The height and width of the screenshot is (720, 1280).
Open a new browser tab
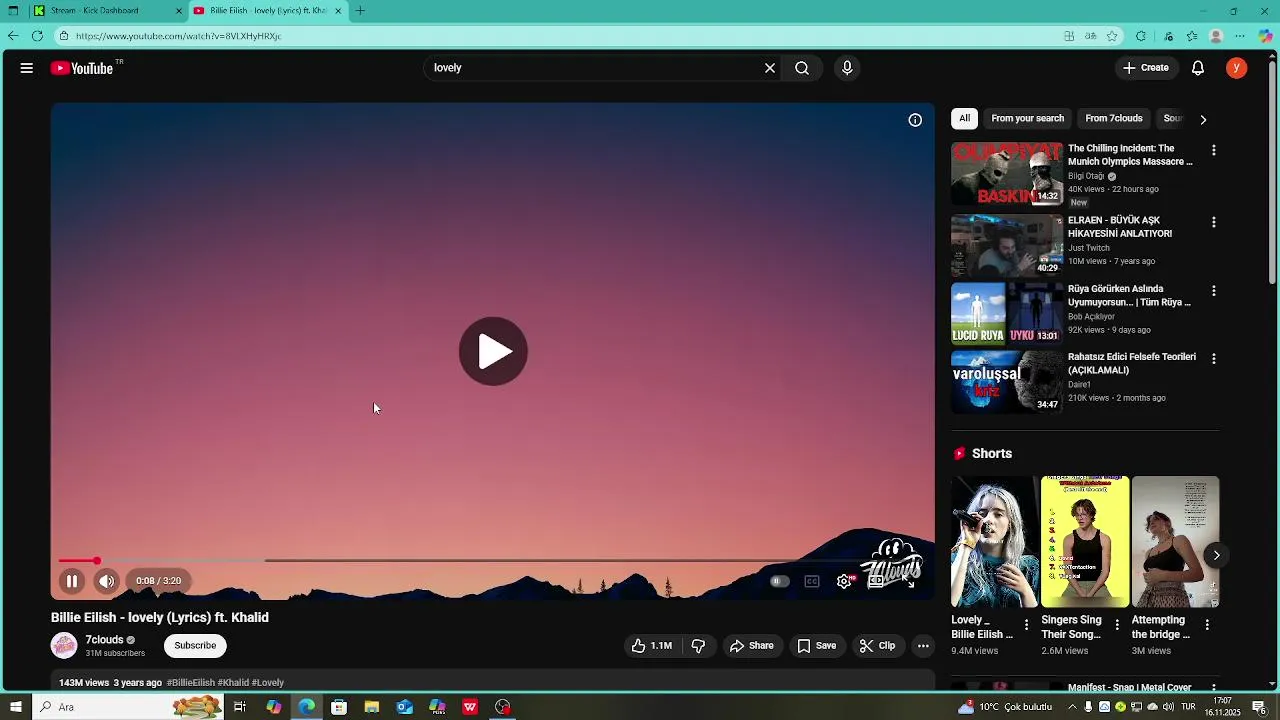(360, 11)
